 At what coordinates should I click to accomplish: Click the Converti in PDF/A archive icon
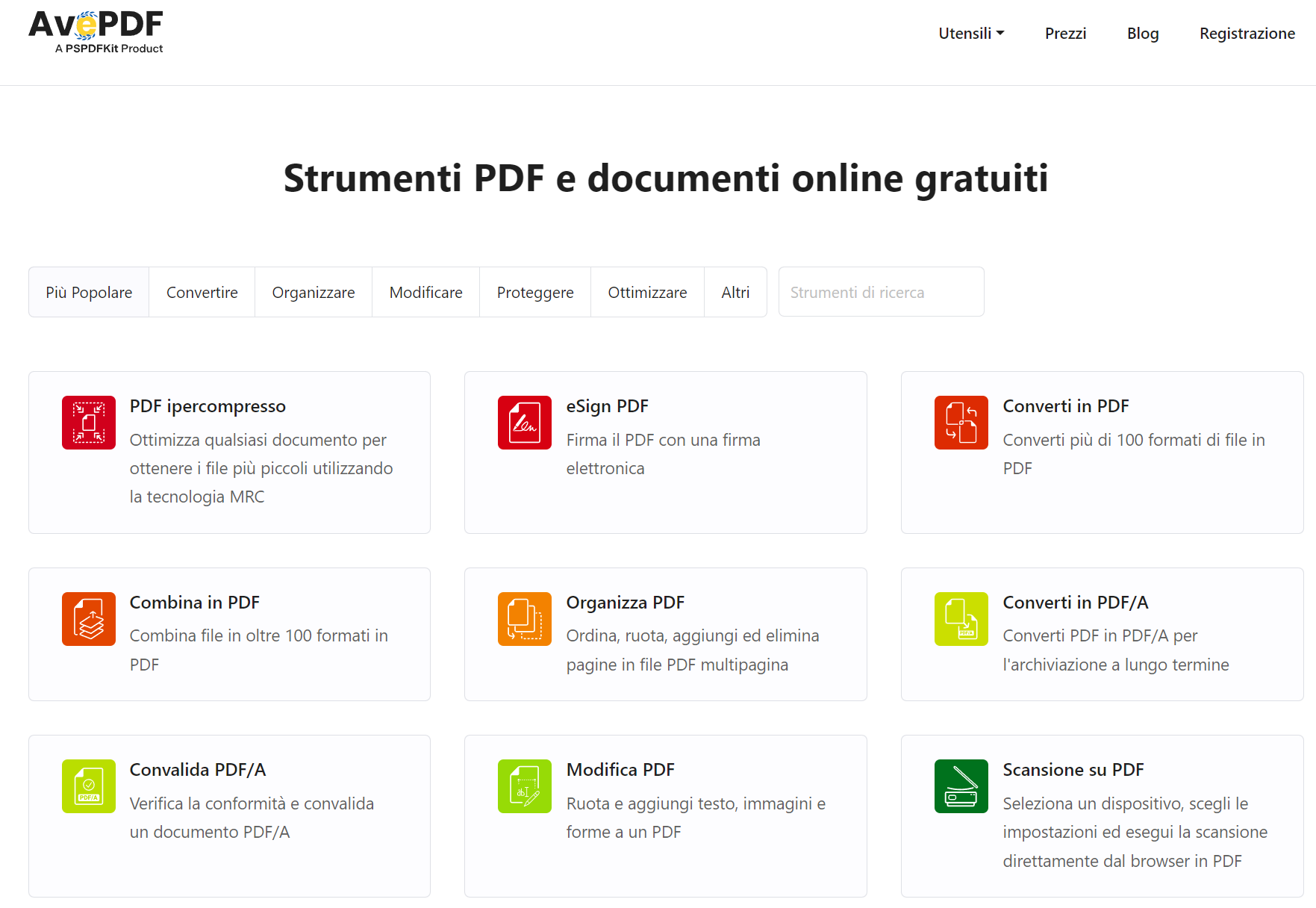961,619
